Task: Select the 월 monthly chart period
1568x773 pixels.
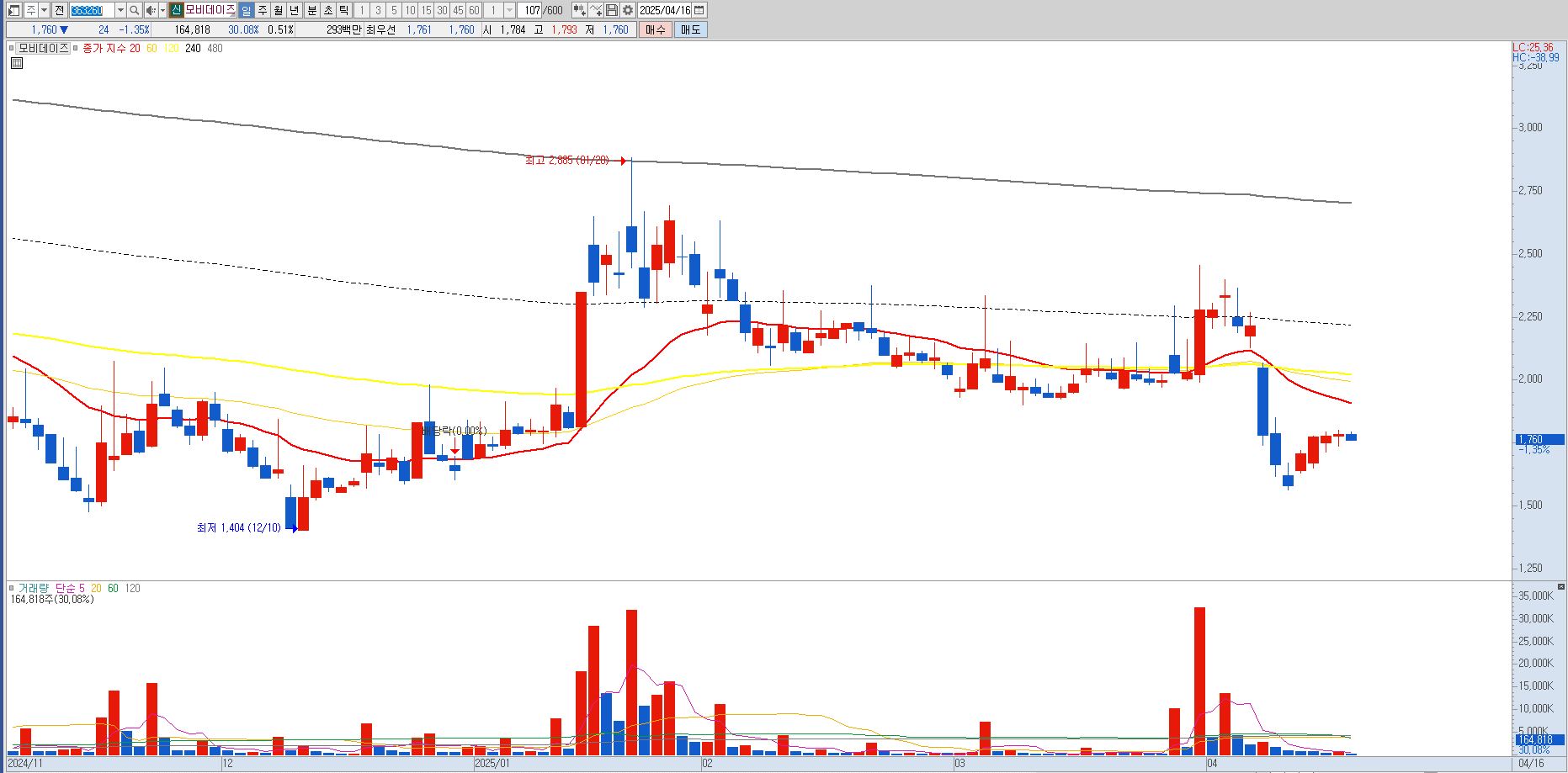Action: coord(278,10)
